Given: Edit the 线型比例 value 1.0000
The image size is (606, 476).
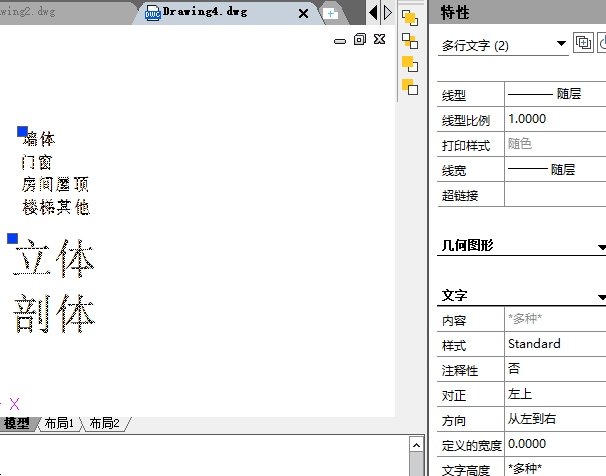Looking at the screenshot, I should click(555, 119).
